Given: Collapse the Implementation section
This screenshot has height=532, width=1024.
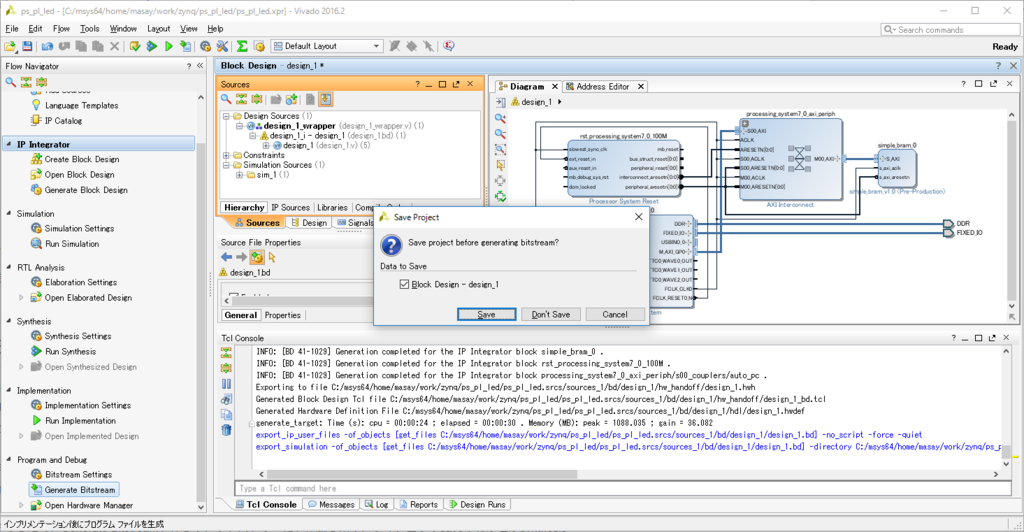Looking at the screenshot, I should tap(8, 390).
